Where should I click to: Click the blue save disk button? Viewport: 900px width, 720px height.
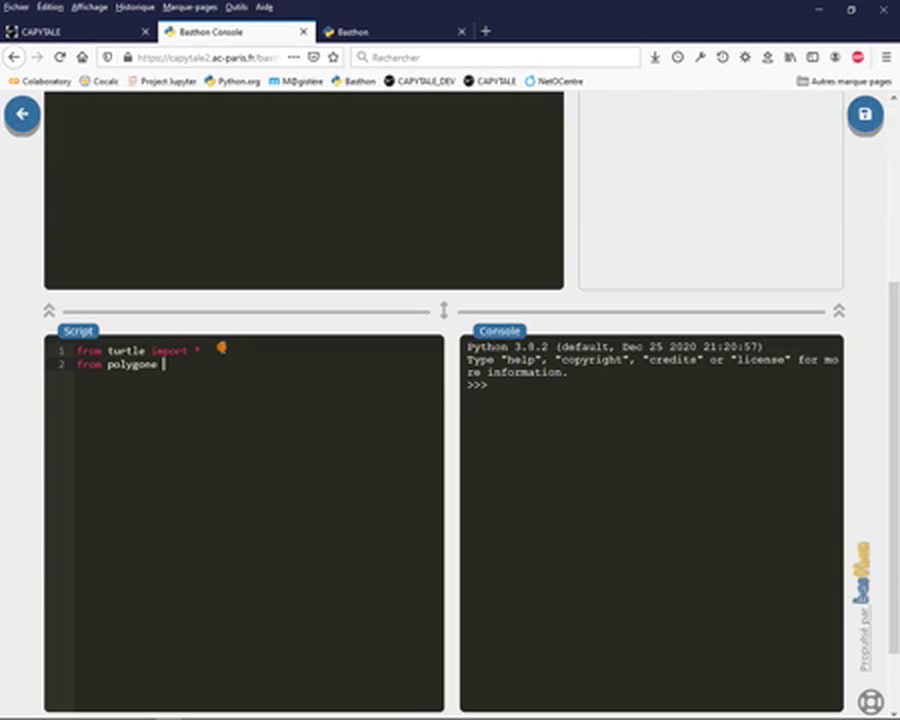pyautogui.click(x=865, y=115)
